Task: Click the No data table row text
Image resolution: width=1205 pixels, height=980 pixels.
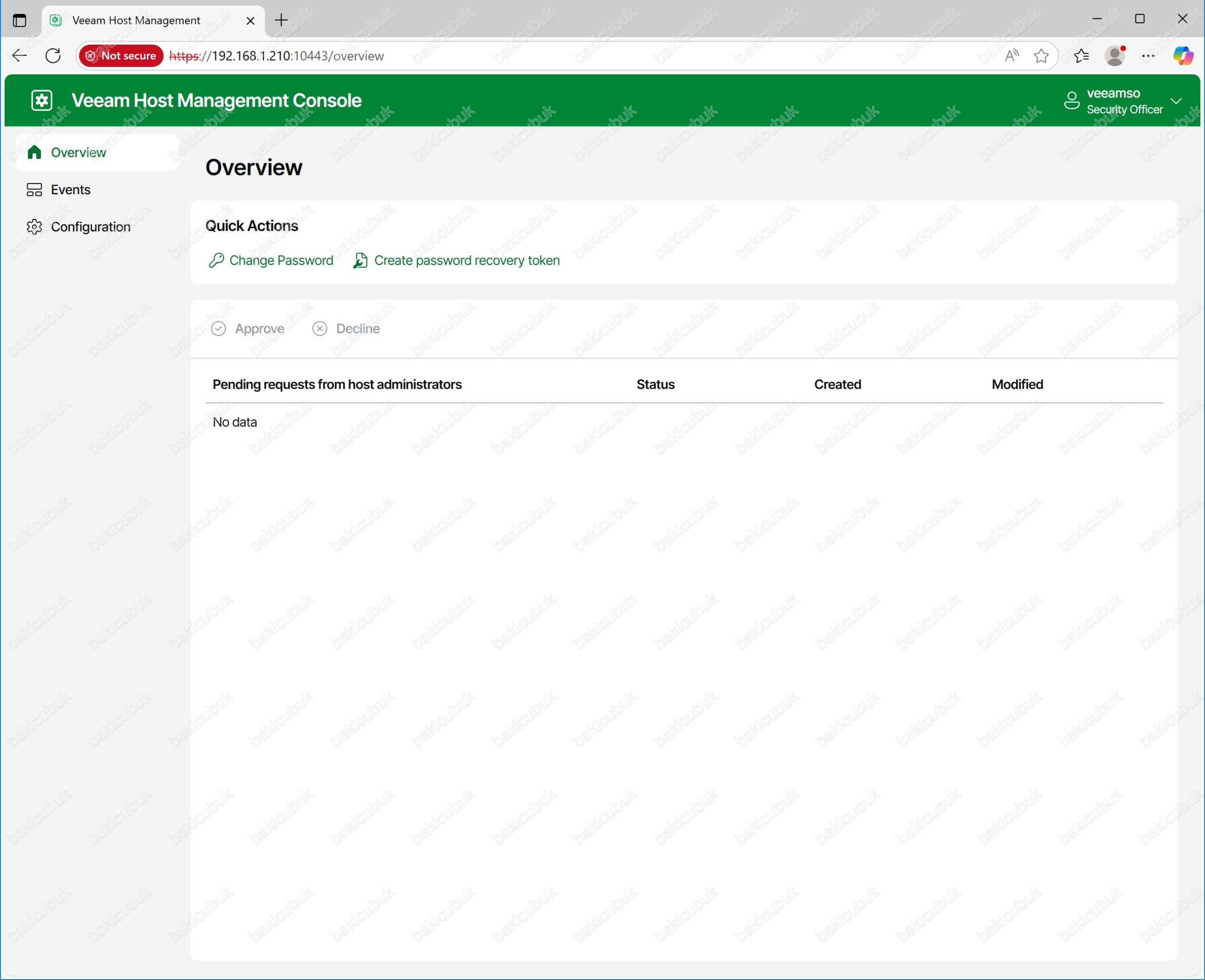Action: pyautogui.click(x=235, y=422)
